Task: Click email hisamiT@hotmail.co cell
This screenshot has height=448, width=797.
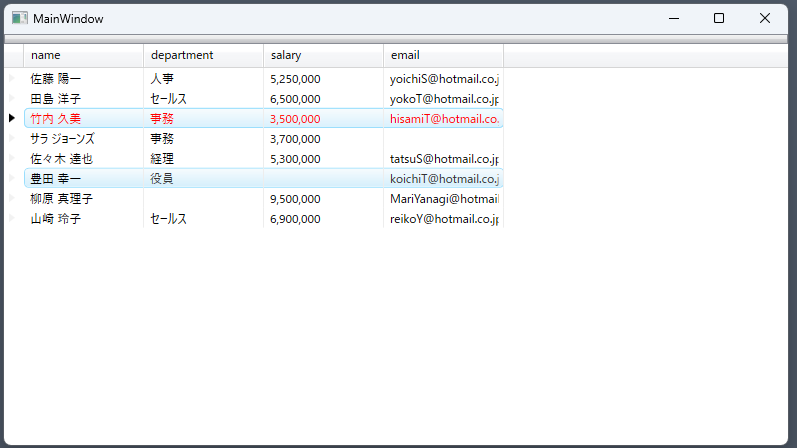Action: coord(443,118)
